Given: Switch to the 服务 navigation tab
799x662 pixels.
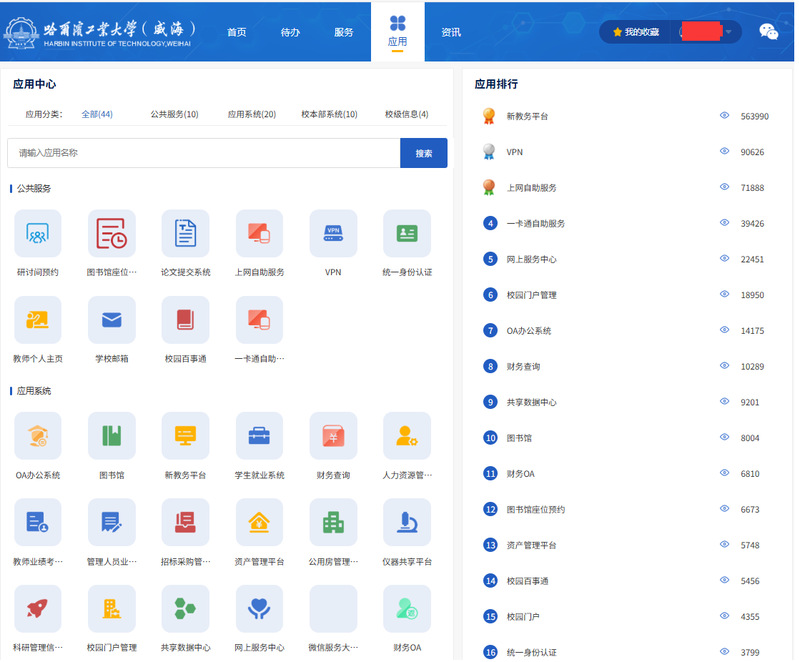Looking at the screenshot, I should pos(343,32).
